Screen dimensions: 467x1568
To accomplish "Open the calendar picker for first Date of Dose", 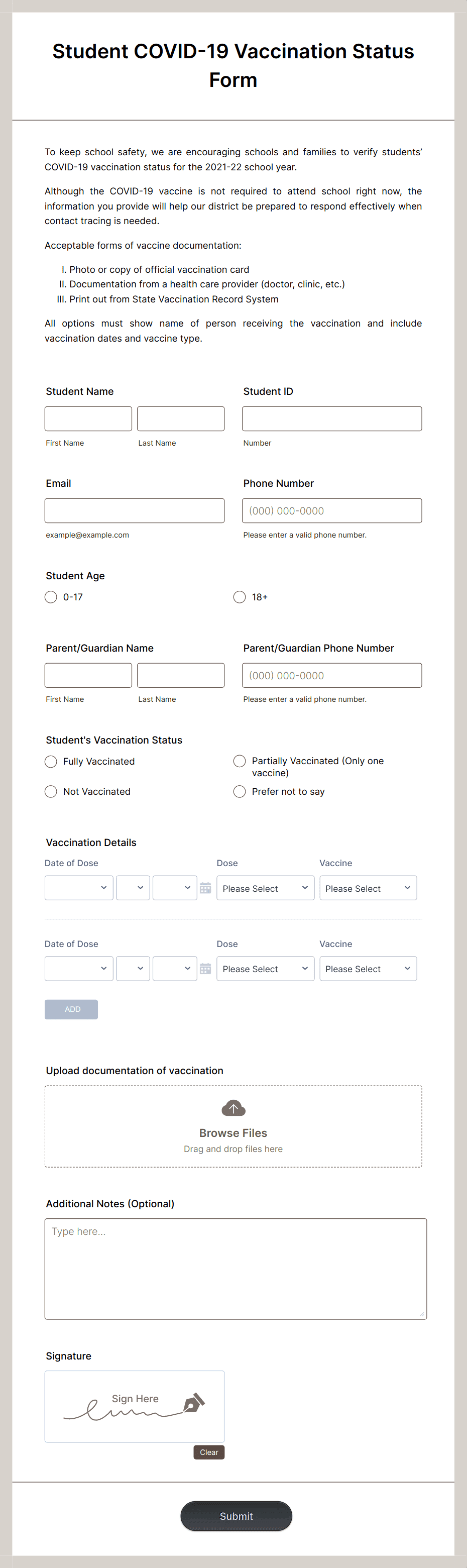I will [x=205, y=888].
